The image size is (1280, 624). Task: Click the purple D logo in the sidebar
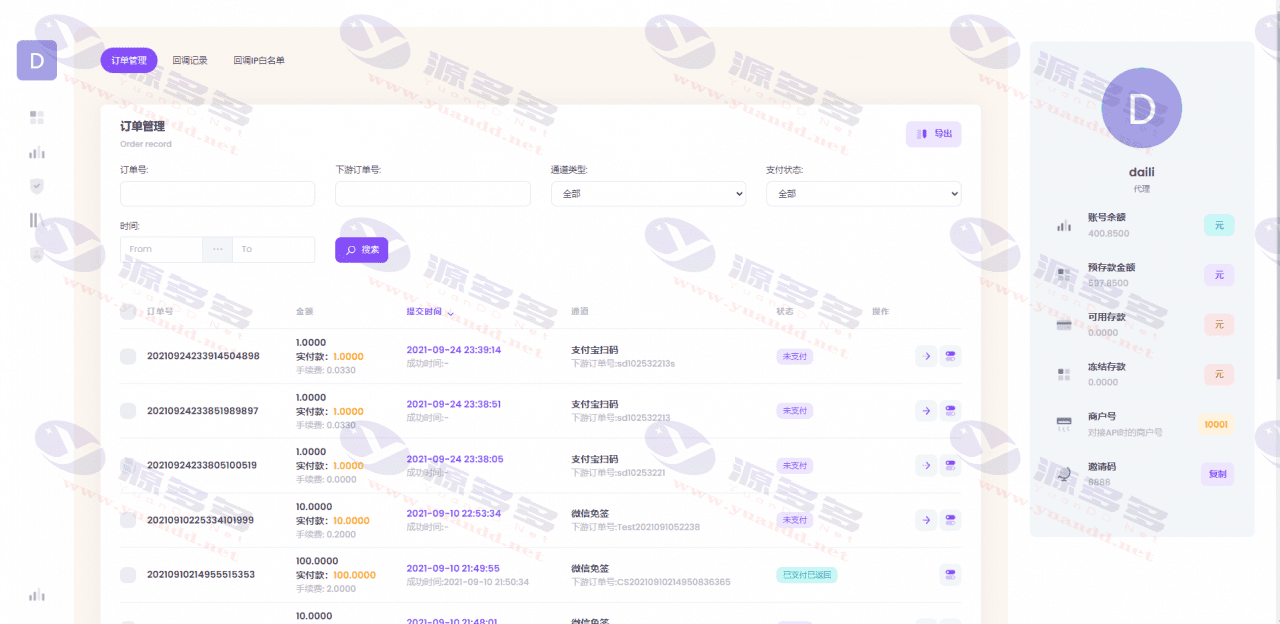(37, 60)
